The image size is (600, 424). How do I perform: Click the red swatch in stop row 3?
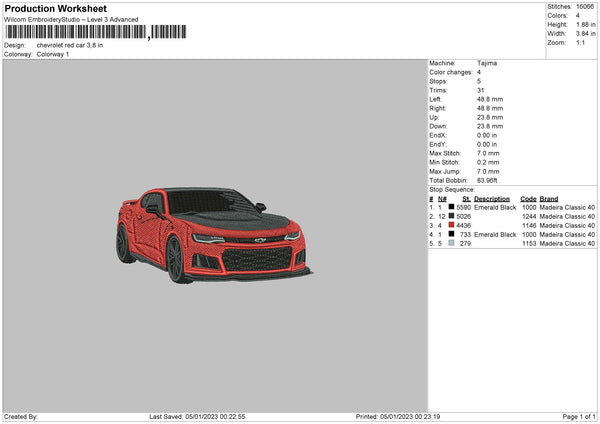click(452, 225)
